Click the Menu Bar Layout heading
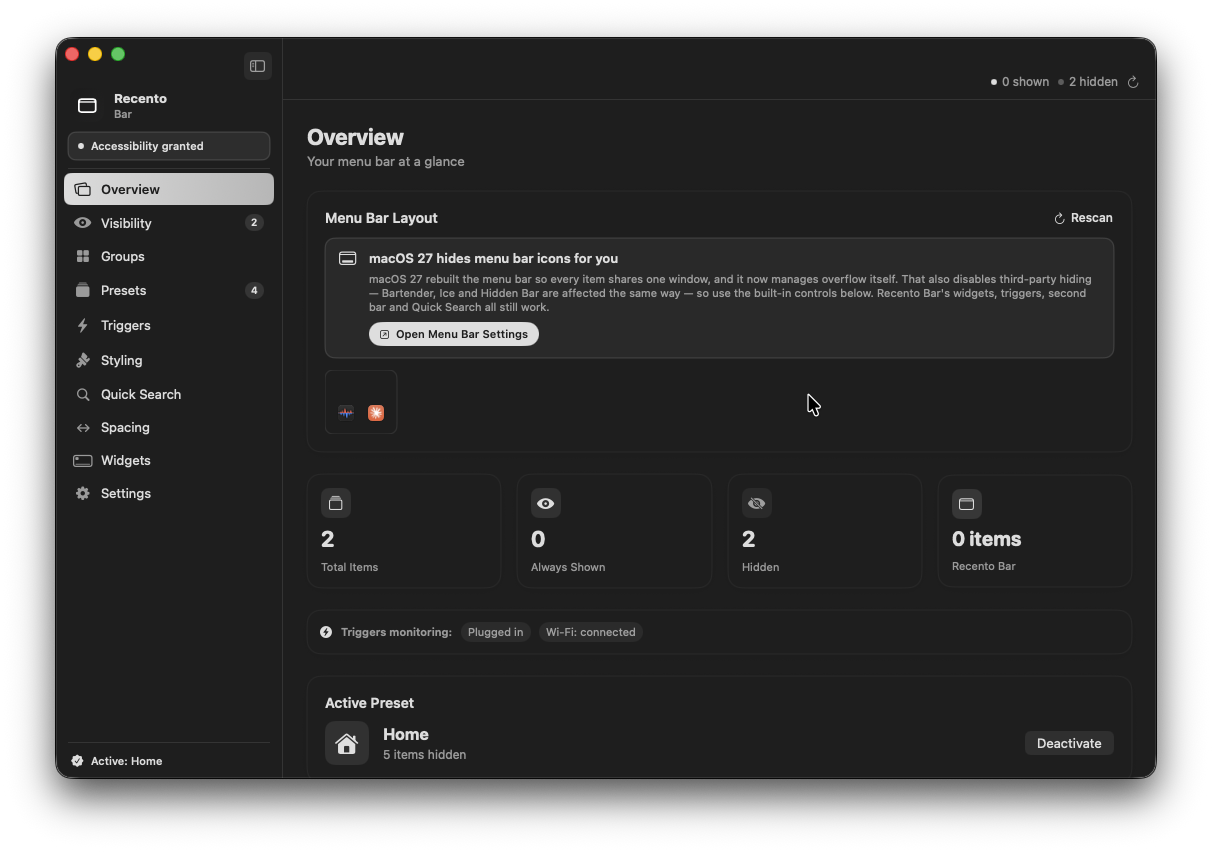 click(x=381, y=218)
